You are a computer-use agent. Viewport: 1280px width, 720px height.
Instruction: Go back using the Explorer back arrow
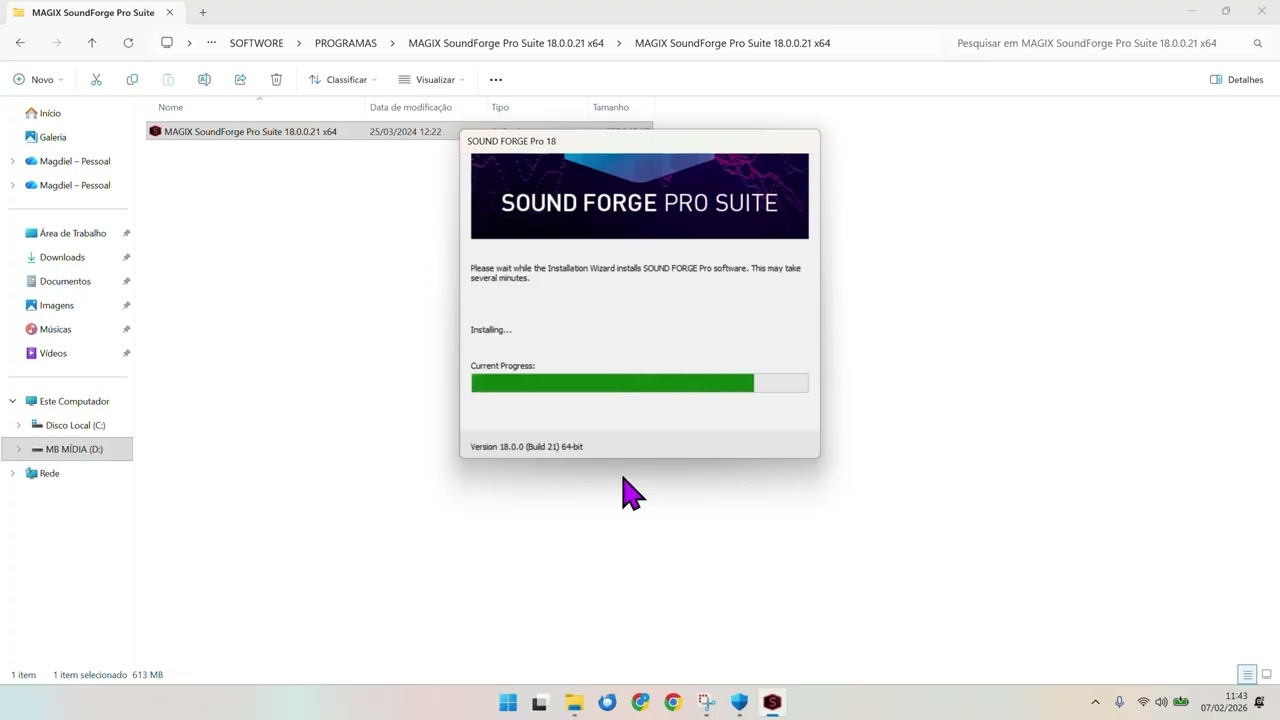pyautogui.click(x=20, y=43)
